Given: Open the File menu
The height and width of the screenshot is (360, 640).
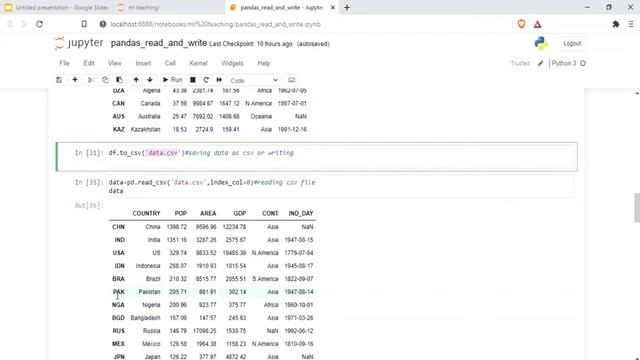Looking at the screenshot, I should tap(64, 63).
